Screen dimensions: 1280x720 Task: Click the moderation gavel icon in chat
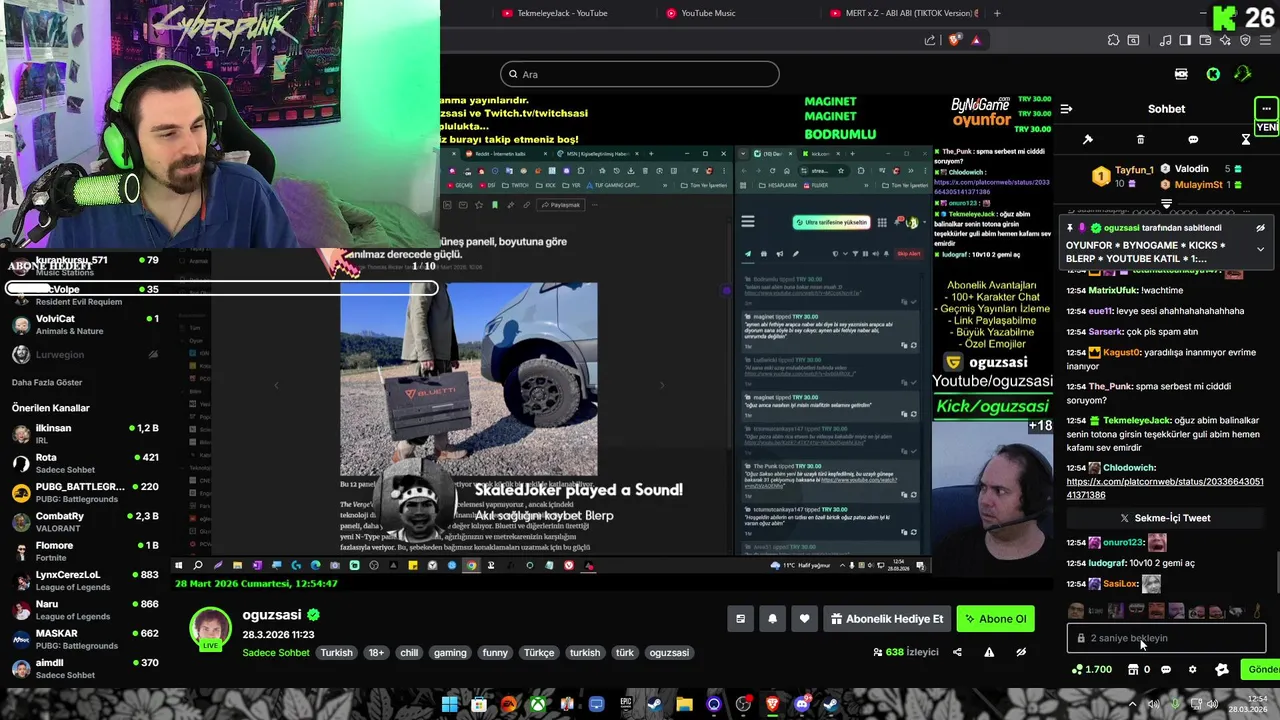pos(1088,140)
